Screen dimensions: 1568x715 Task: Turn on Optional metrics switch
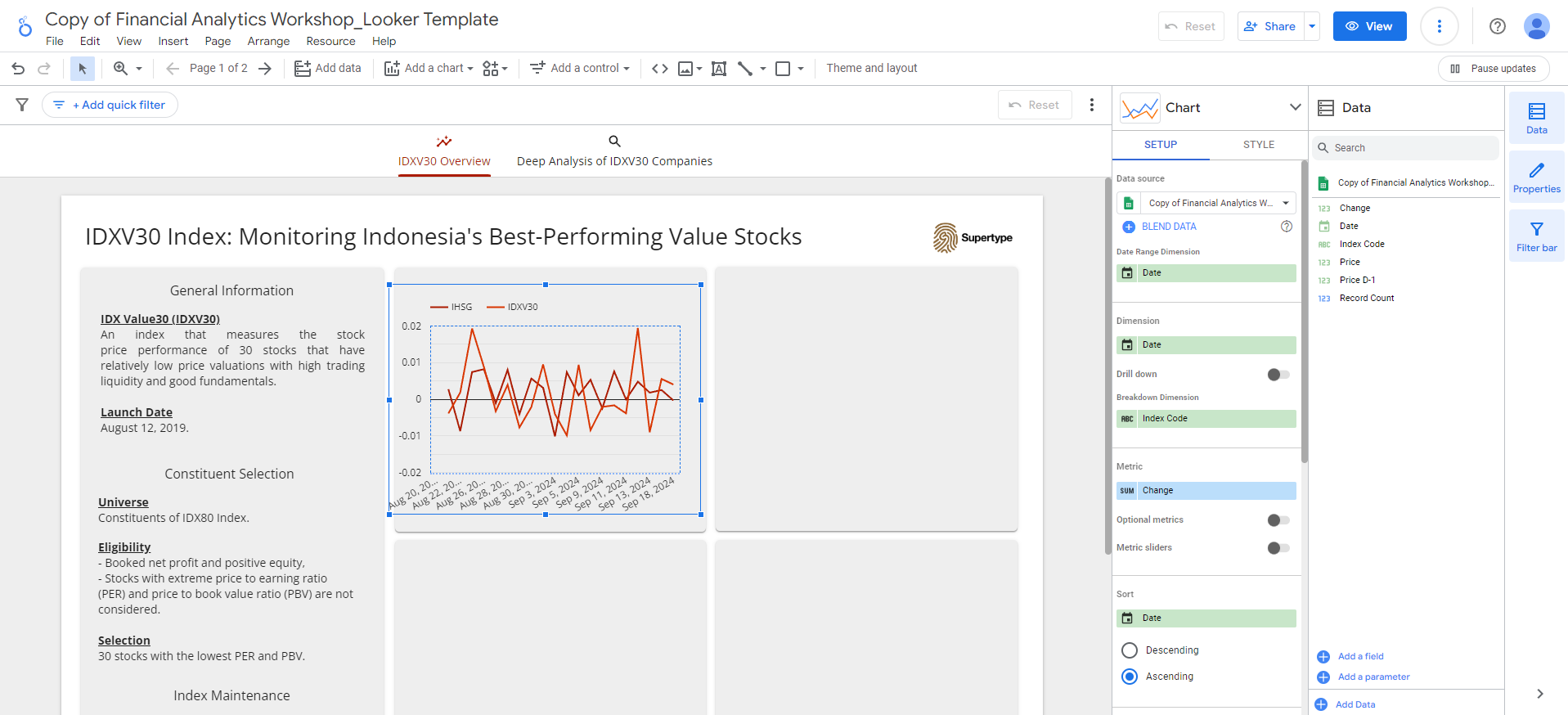pos(1278,520)
